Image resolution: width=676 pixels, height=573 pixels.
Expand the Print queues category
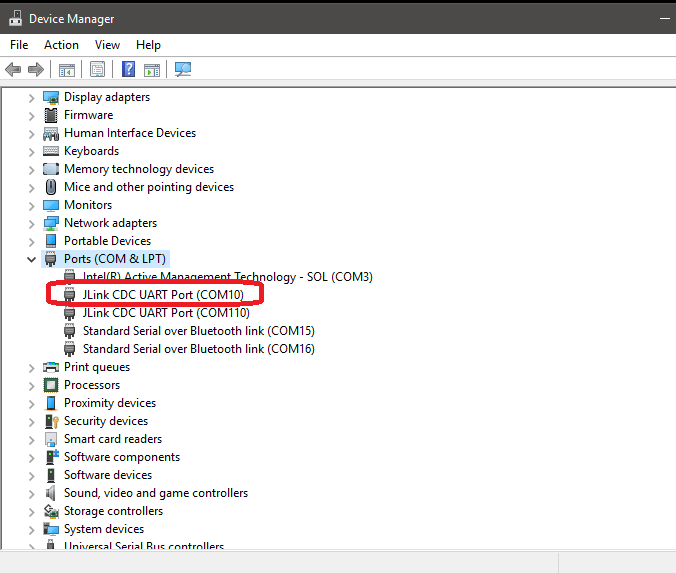pyautogui.click(x=31, y=367)
